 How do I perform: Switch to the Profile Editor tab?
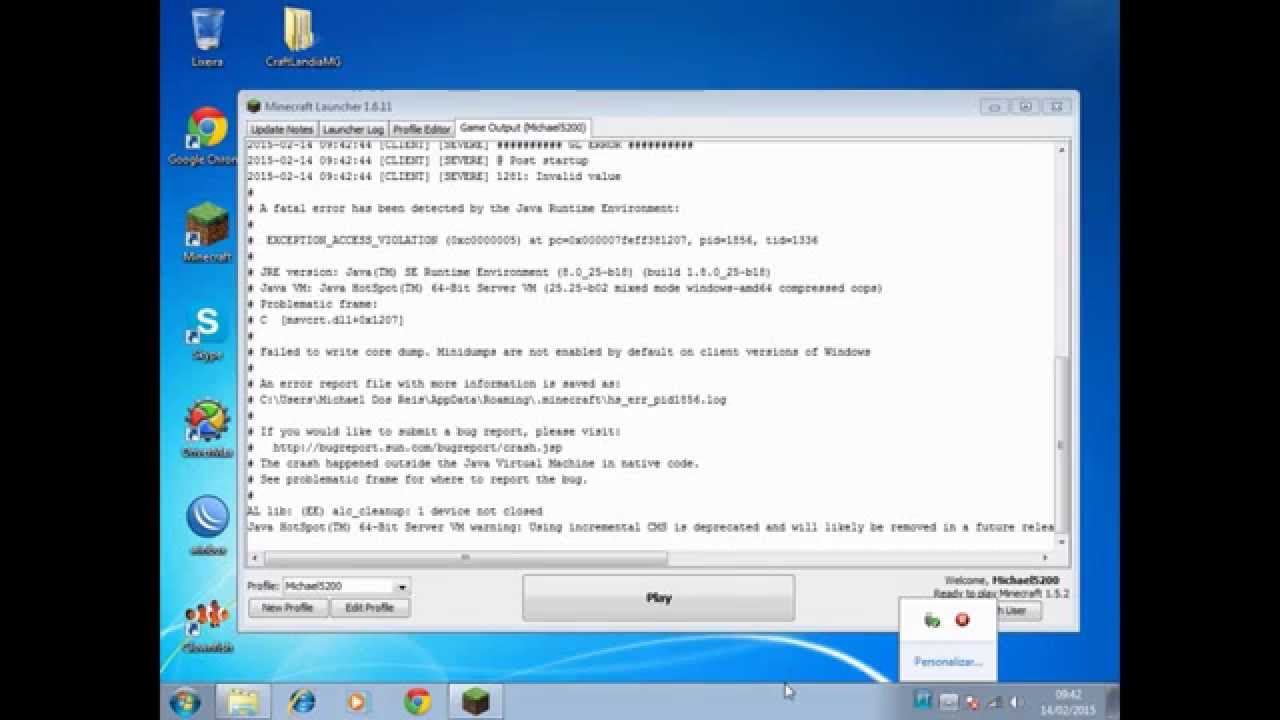pos(421,129)
